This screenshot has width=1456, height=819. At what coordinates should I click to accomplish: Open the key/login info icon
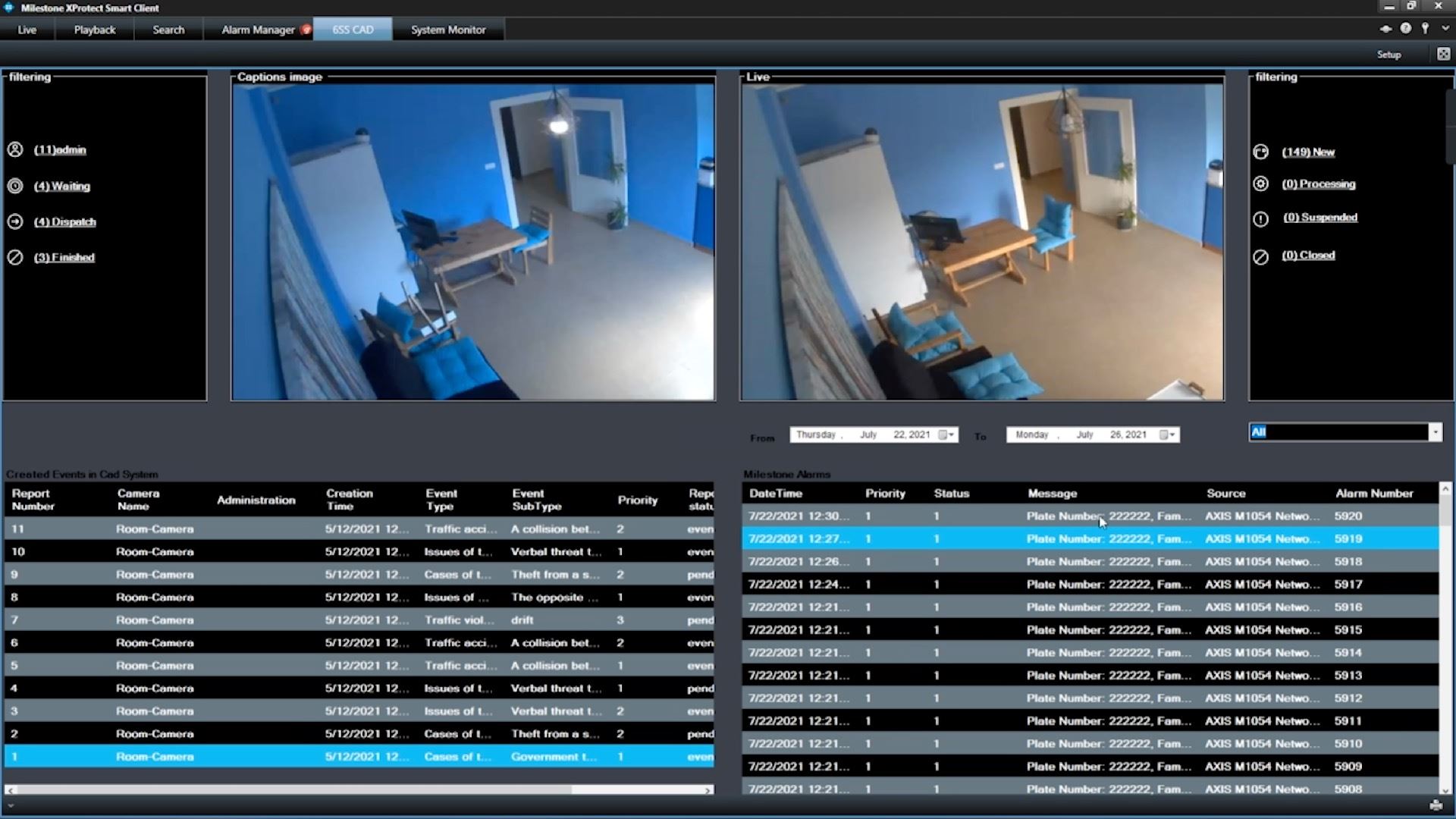point(1425,29)
